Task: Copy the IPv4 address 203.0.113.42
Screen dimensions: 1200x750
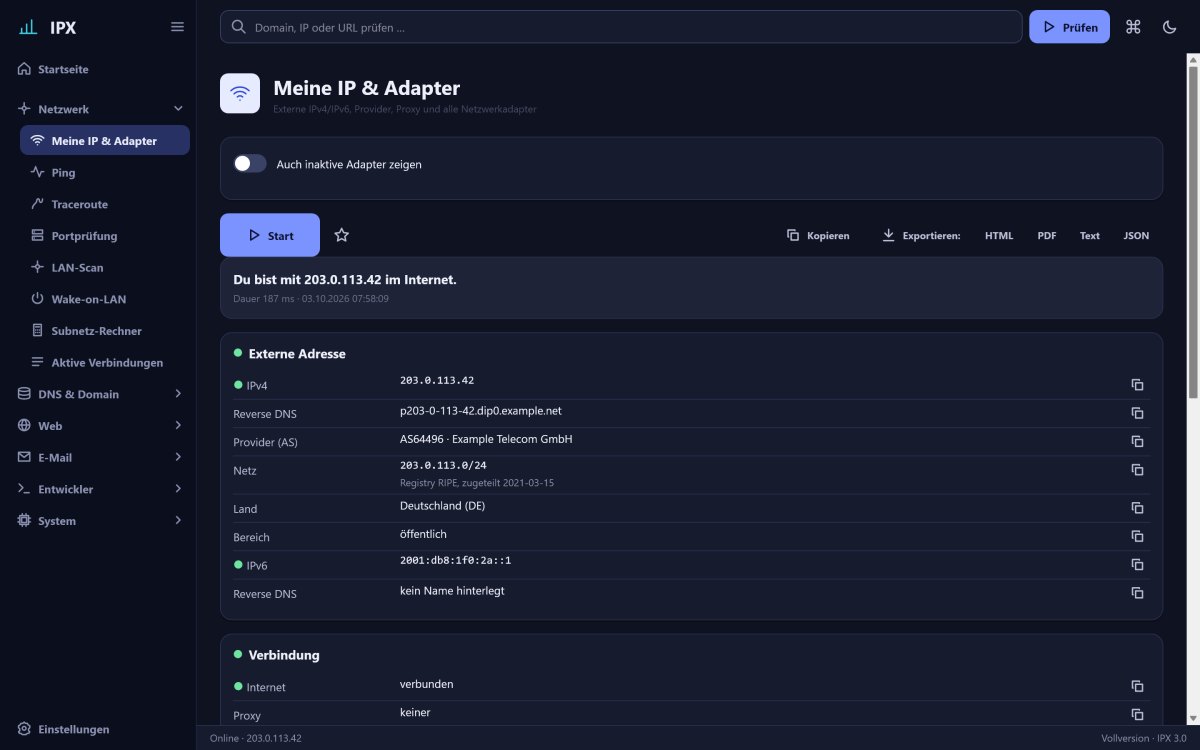Action: point(1137,385)
